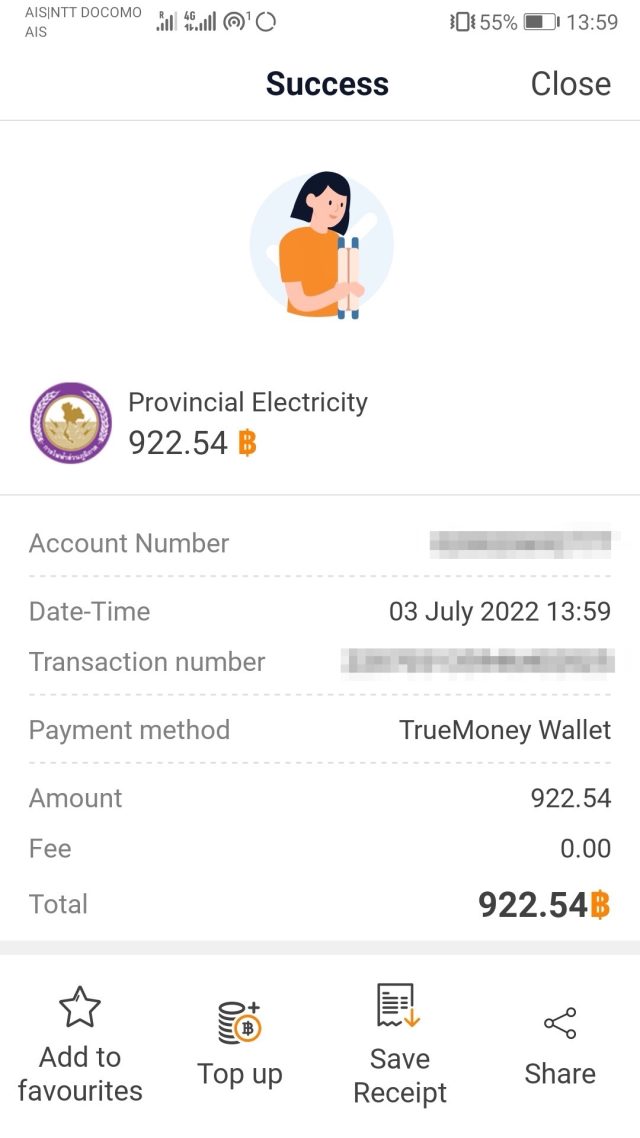Image resolution: width=640 pixels, height=1138 pixels.
Task: Tap the Top up label
Action: [240, 1074]
